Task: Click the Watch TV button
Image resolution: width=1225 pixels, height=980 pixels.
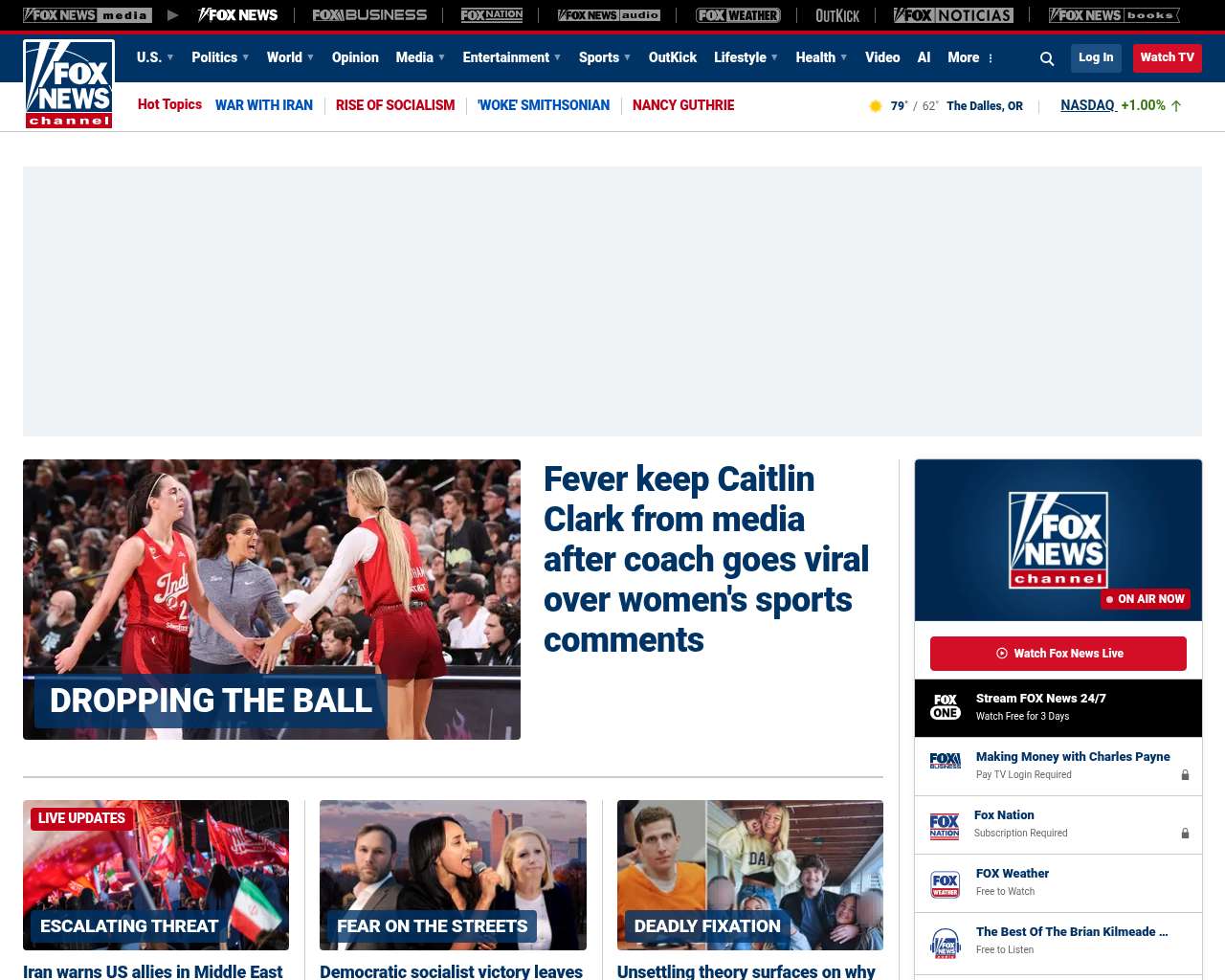Action: tap(1168, 58)
